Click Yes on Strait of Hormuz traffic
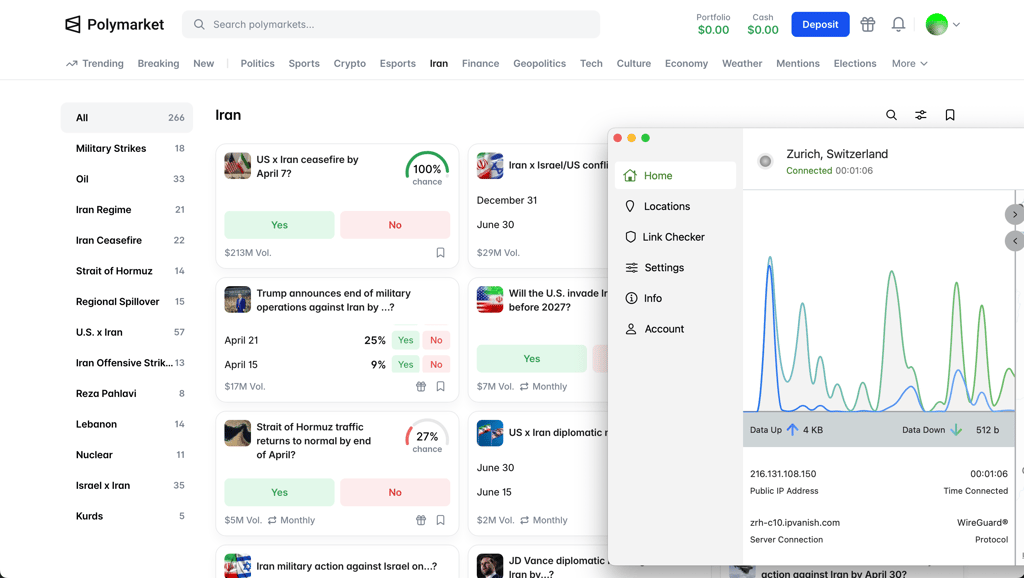Screen dimensions: 1024x578 pyautogui.click(x=280, y=492)
